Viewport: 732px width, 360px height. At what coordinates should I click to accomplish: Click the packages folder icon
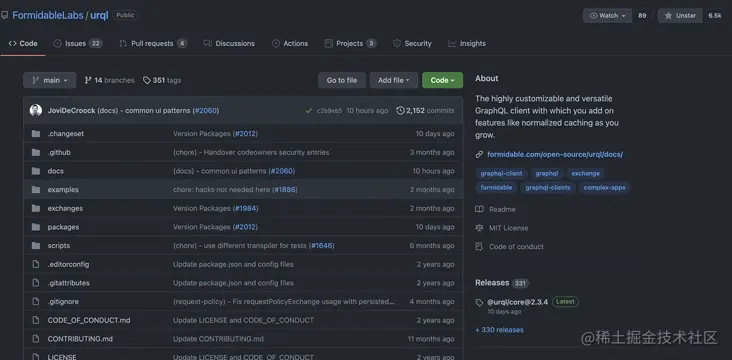[x=36, y=227]
